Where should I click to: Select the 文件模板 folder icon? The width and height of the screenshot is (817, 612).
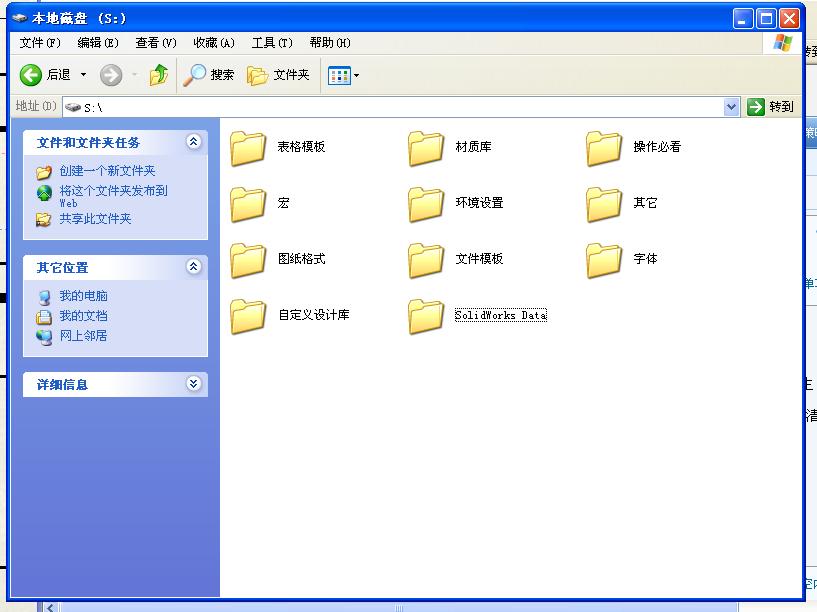point(426,260)
